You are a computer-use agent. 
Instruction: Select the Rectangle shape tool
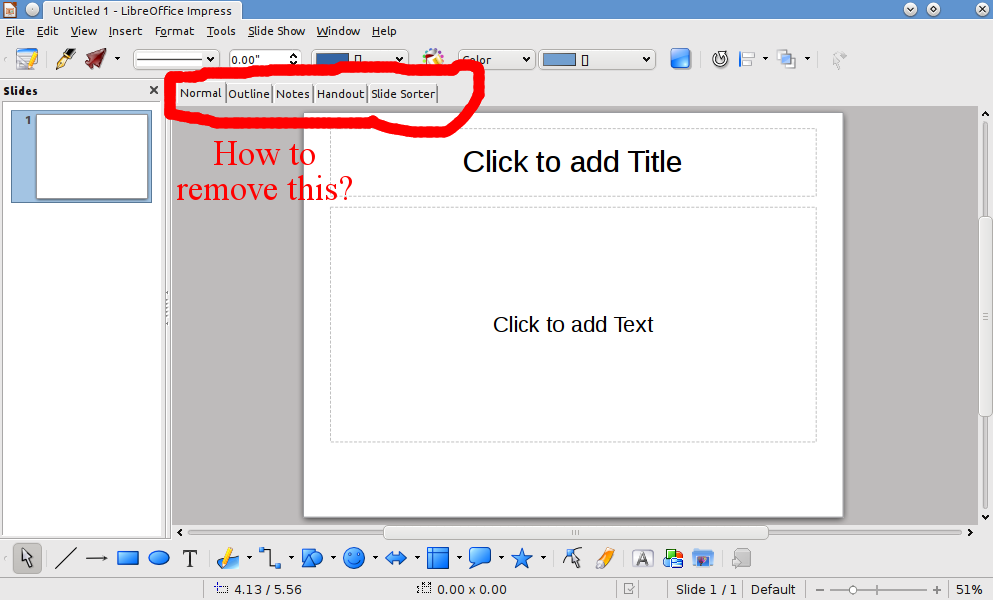tap(127, 558)
